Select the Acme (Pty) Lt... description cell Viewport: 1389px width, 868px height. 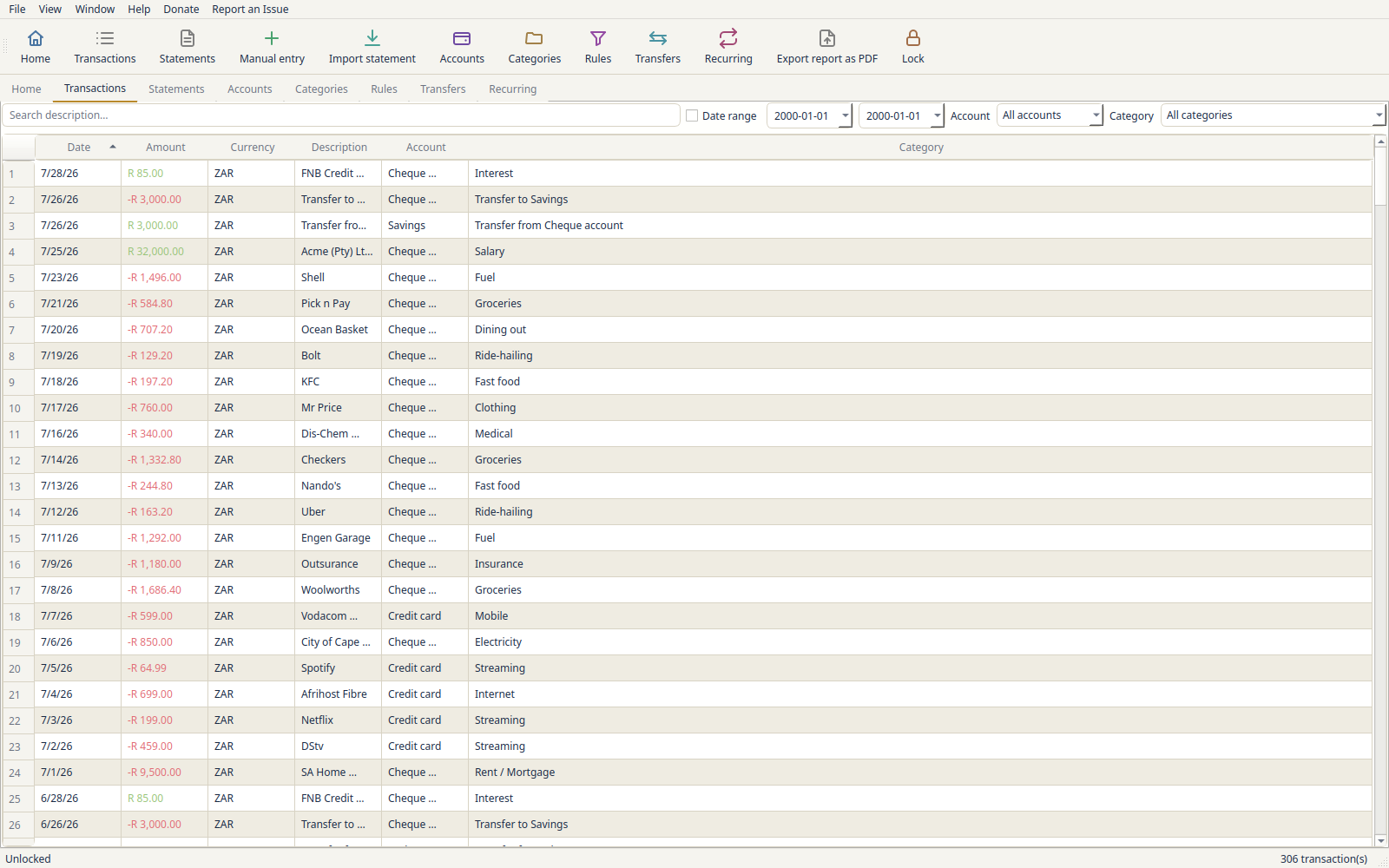point(339,252)
